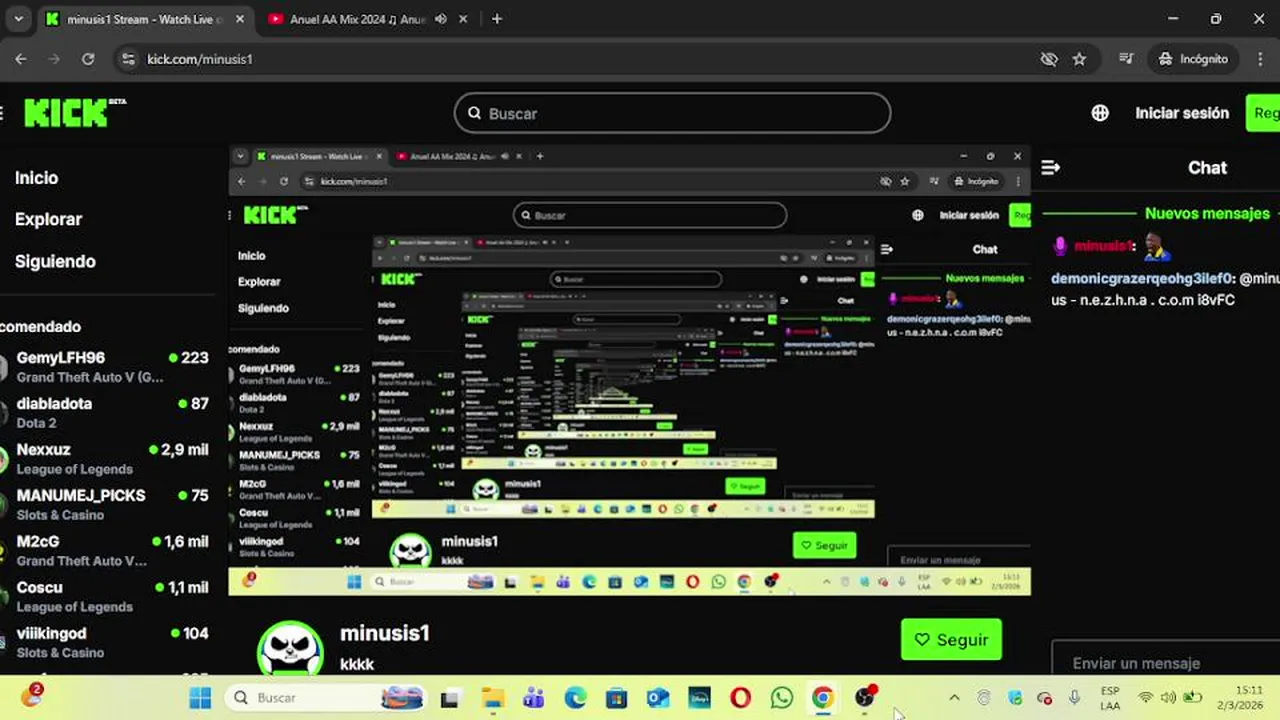Click demonicgrazerqeohg3ilef0 username in chat
The image size is (1280, 720).
point(1143,279)
